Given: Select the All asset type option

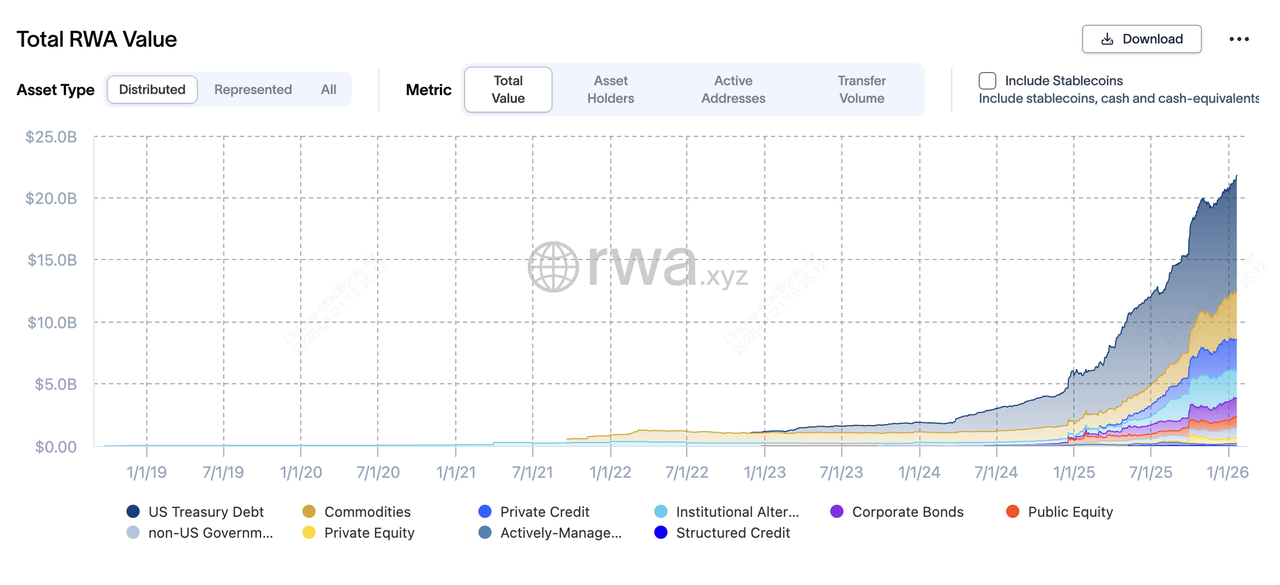Looking at the screenshot, I should [328, 89].
